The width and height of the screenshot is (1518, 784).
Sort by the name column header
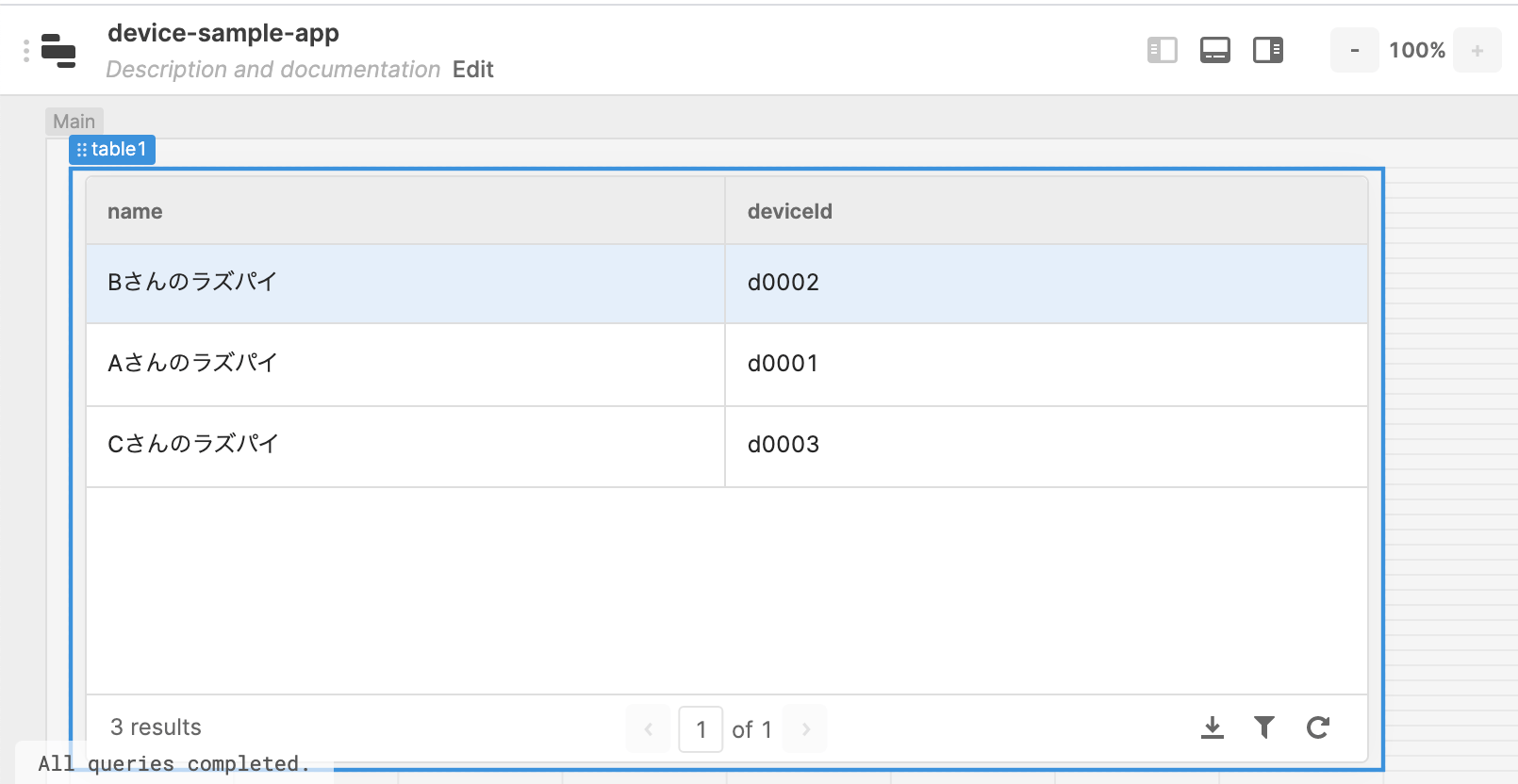pos(135,212)
